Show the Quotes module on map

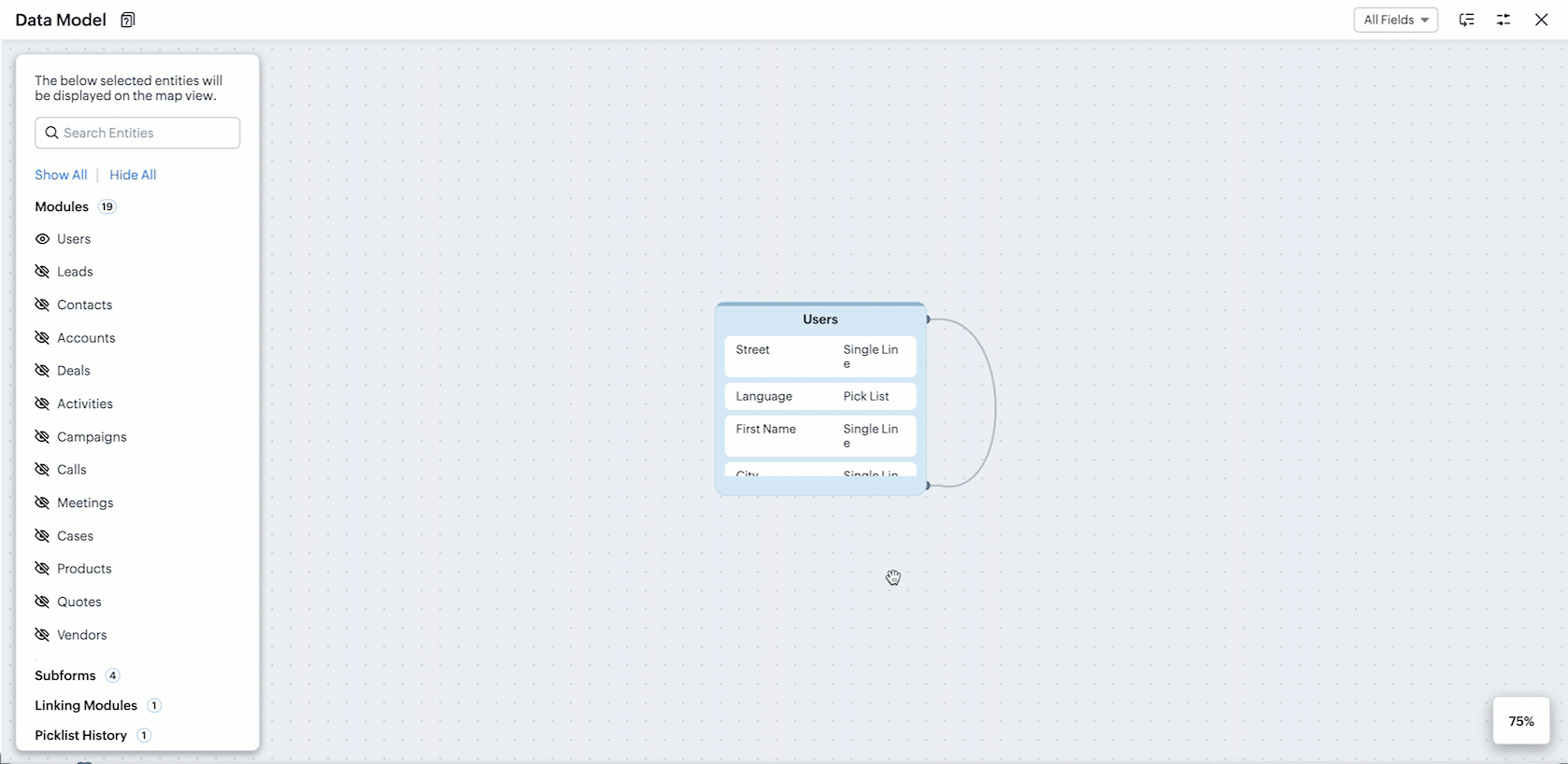(42, 601)
